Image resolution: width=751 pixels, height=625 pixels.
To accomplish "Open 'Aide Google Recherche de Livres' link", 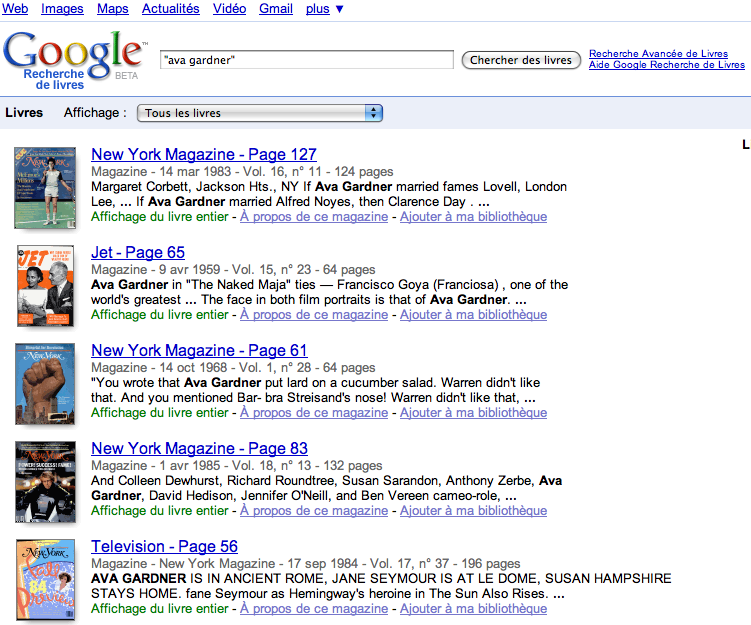I will click(667, 65).
